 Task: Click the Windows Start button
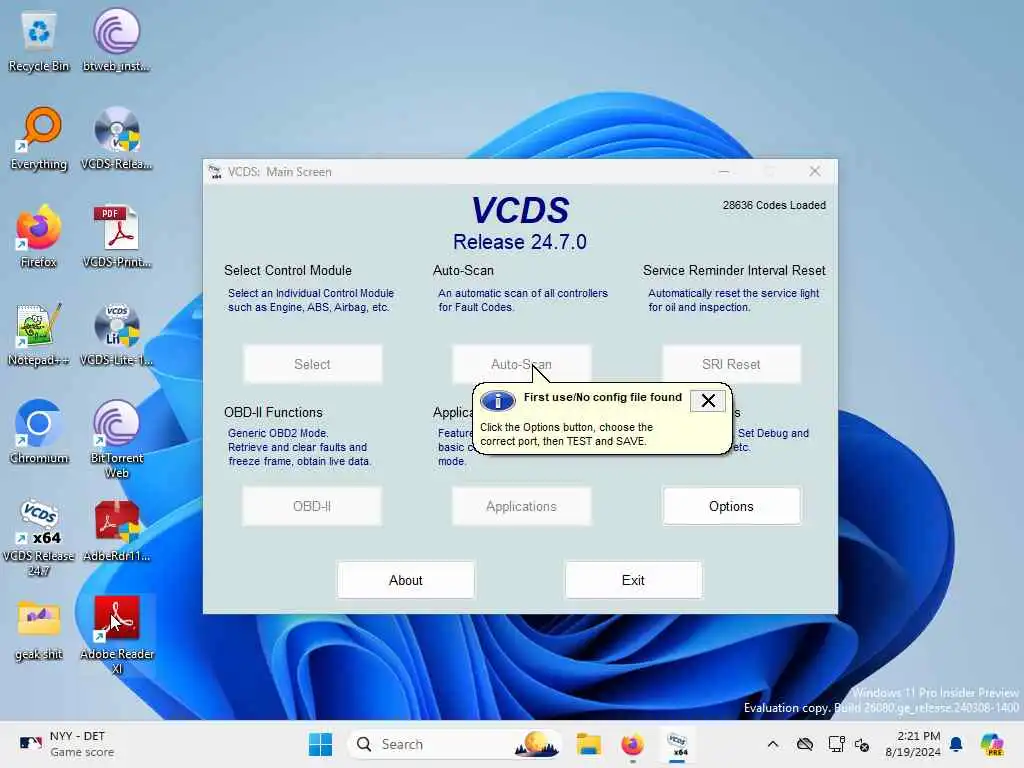tap(320, 744)
